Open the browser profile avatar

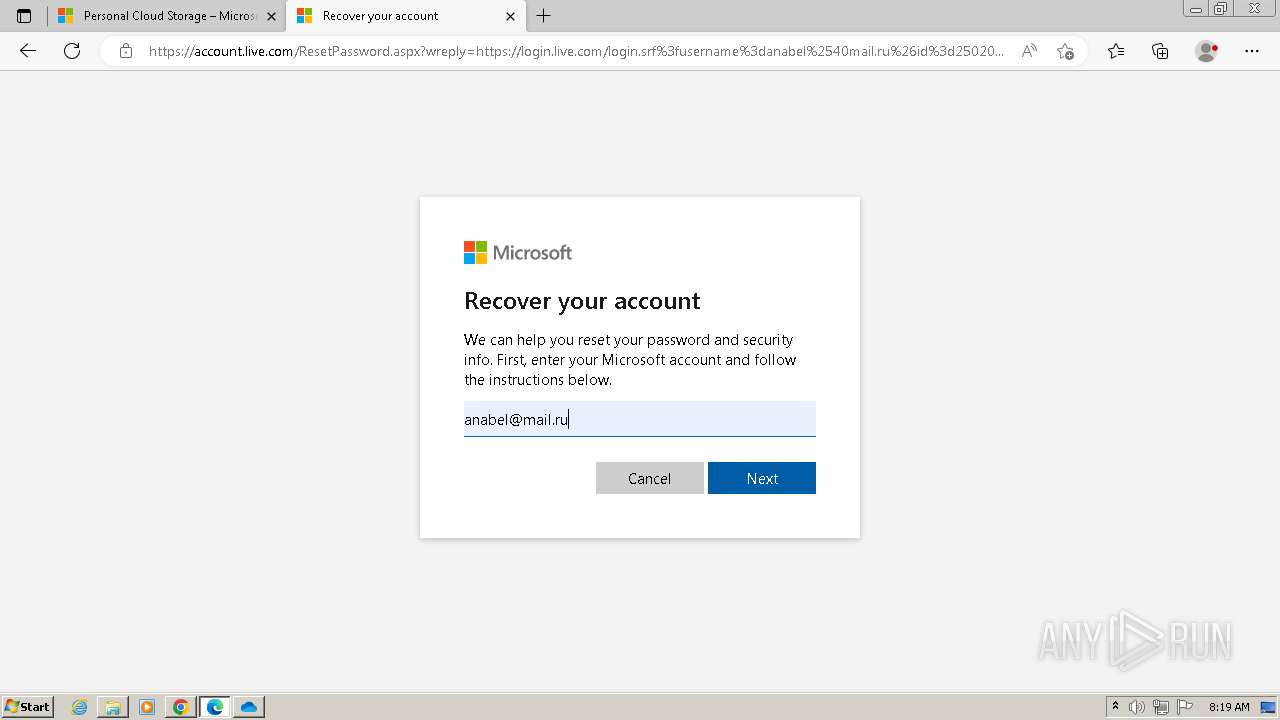1207,51
